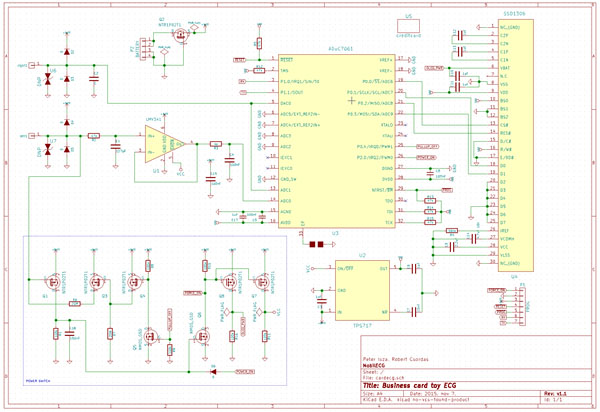This screenshot has height=412, width=600.
Task: Click the POWER_ON net label near D6
Action: [245, 371]
